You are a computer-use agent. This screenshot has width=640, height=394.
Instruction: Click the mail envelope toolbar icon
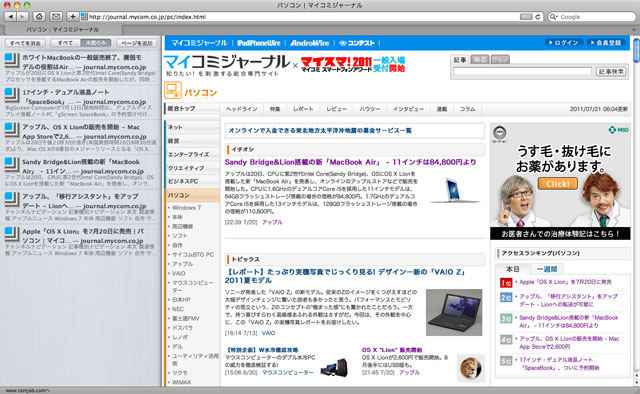pyautogui.click(x=56, y=17)
